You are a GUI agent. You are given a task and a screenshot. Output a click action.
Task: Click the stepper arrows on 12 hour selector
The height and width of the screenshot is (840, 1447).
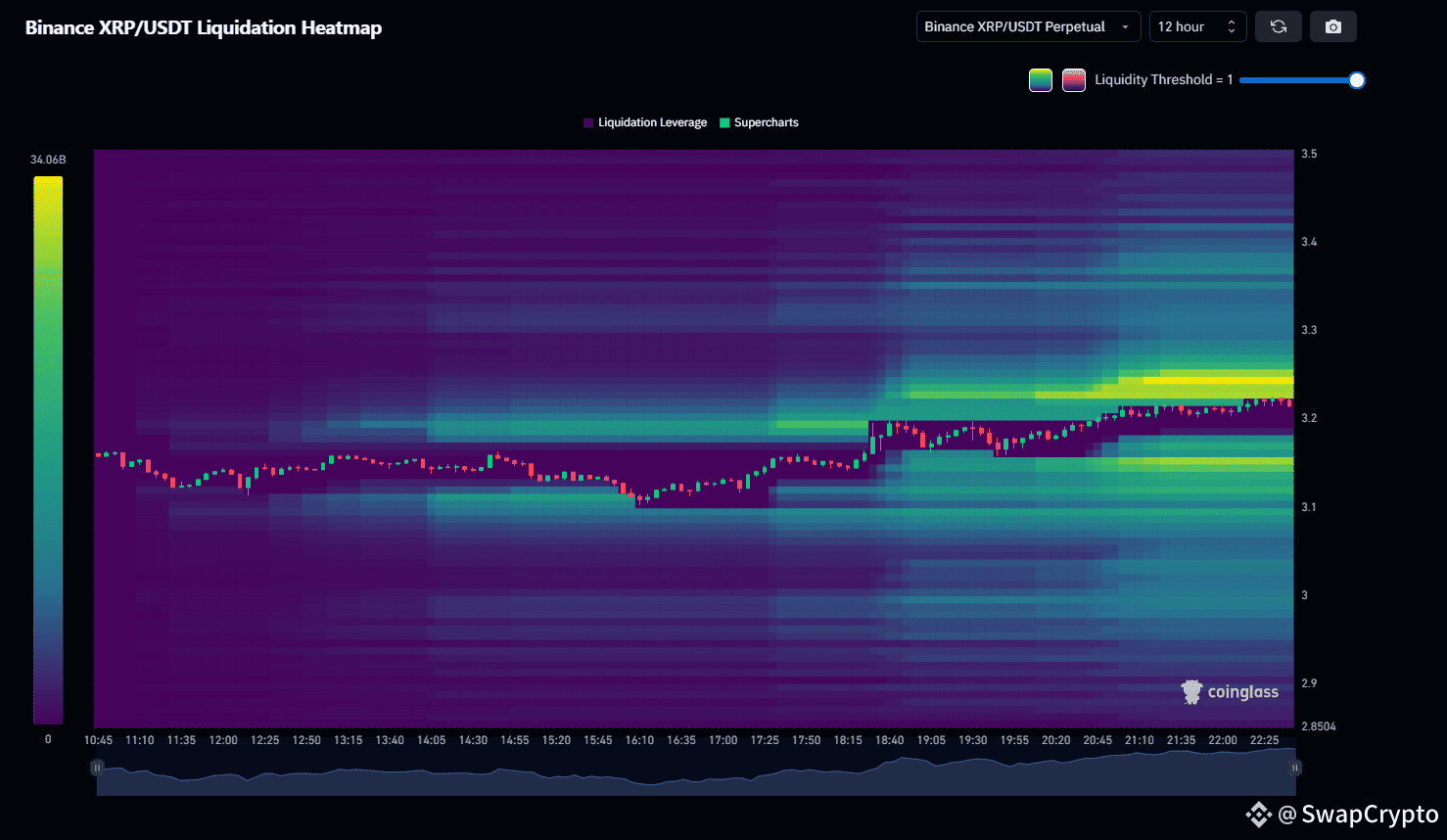tap(1232, 26)
